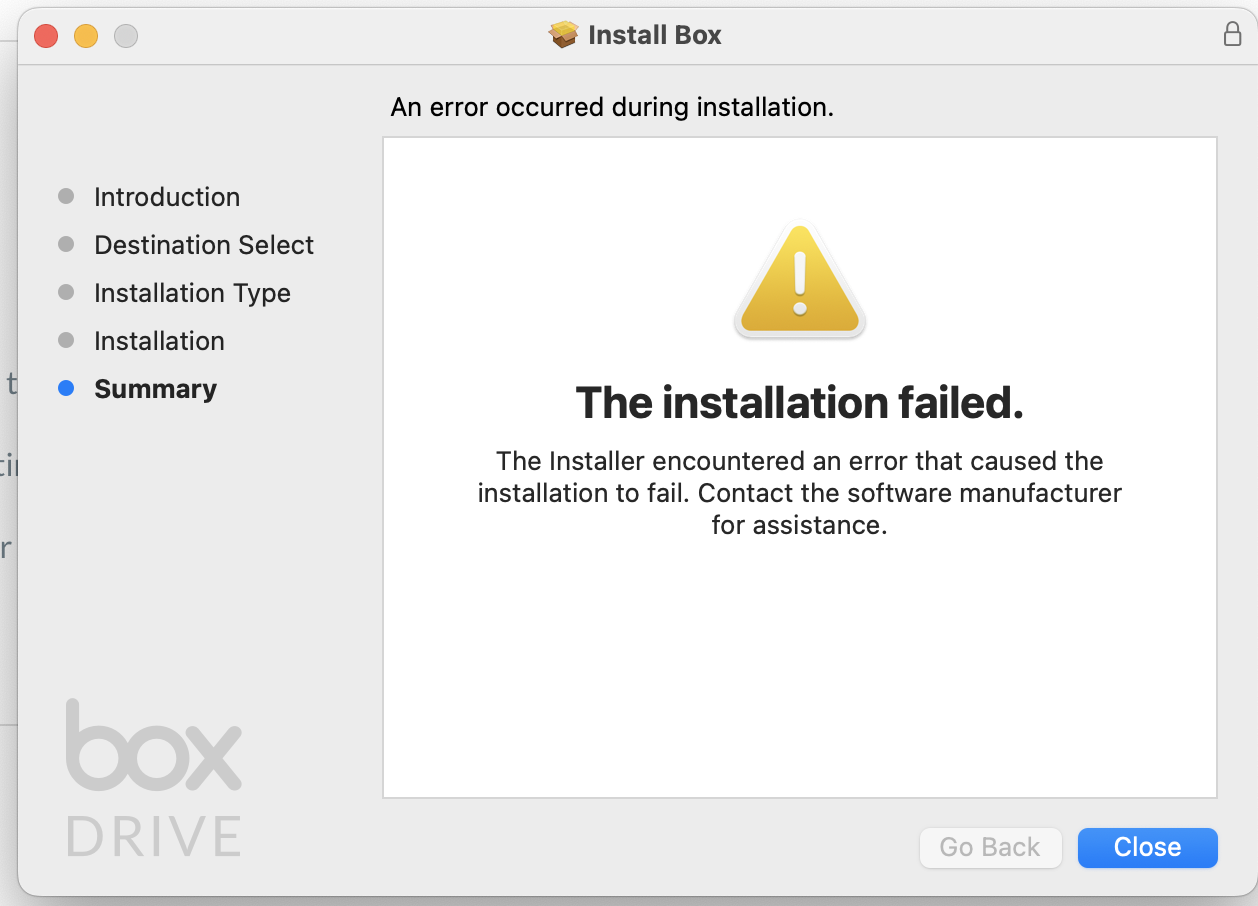Select the Installation step in sidebar
The image size is (1258, 906).
159,341
